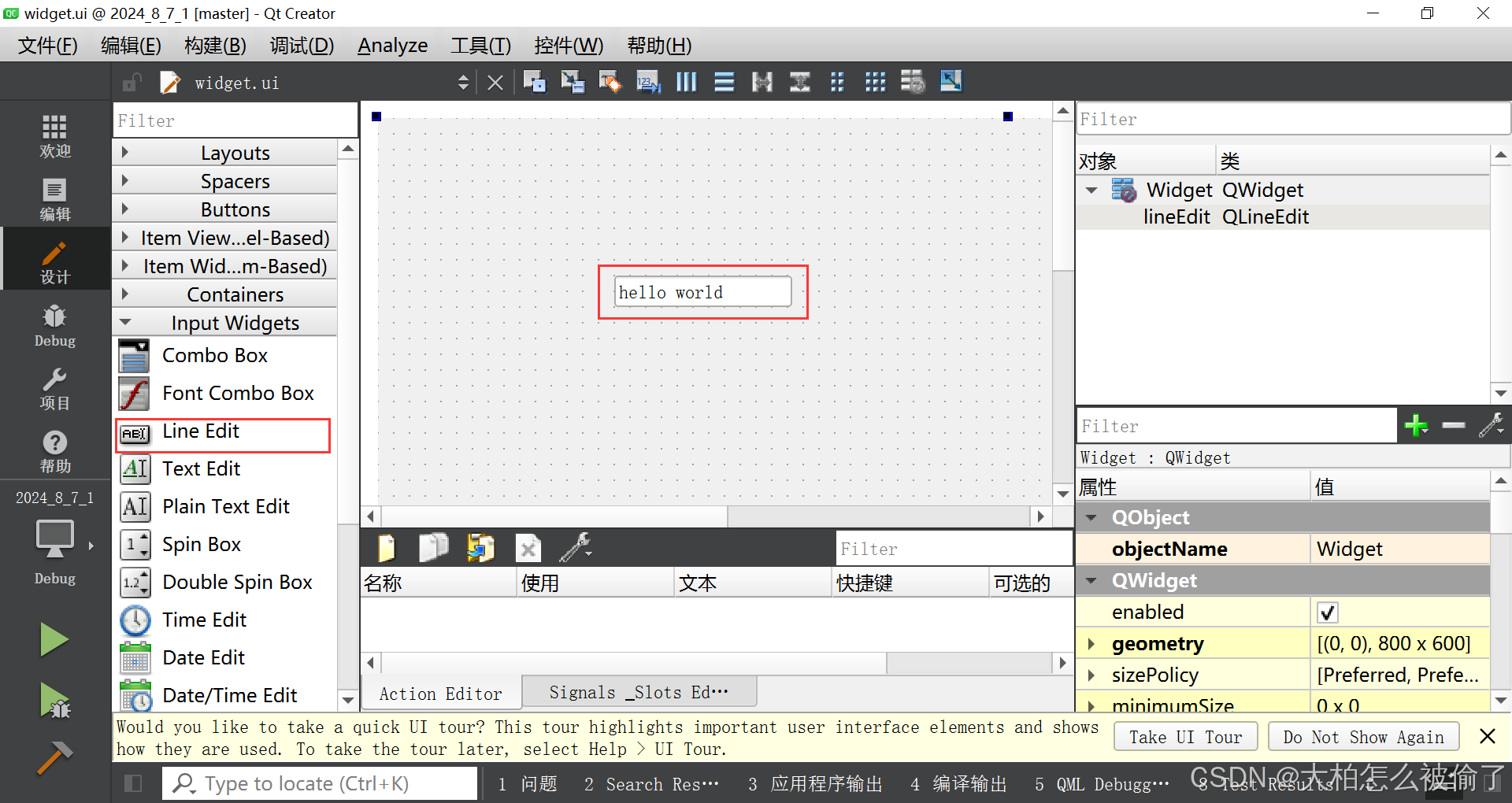Select Line Edit in widget box

[x=223, y=432]
